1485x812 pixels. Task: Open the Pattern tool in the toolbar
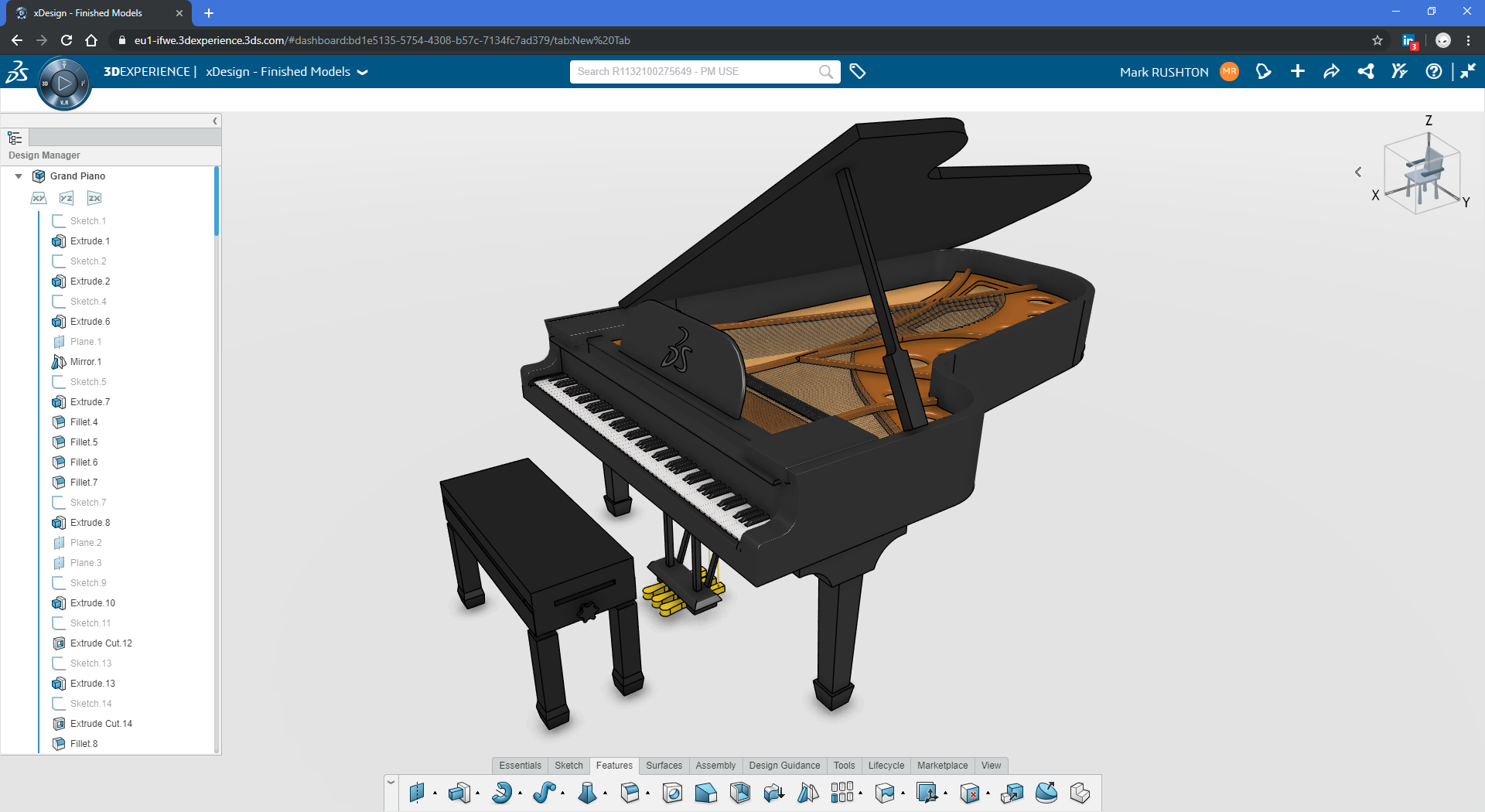point(843,793)
